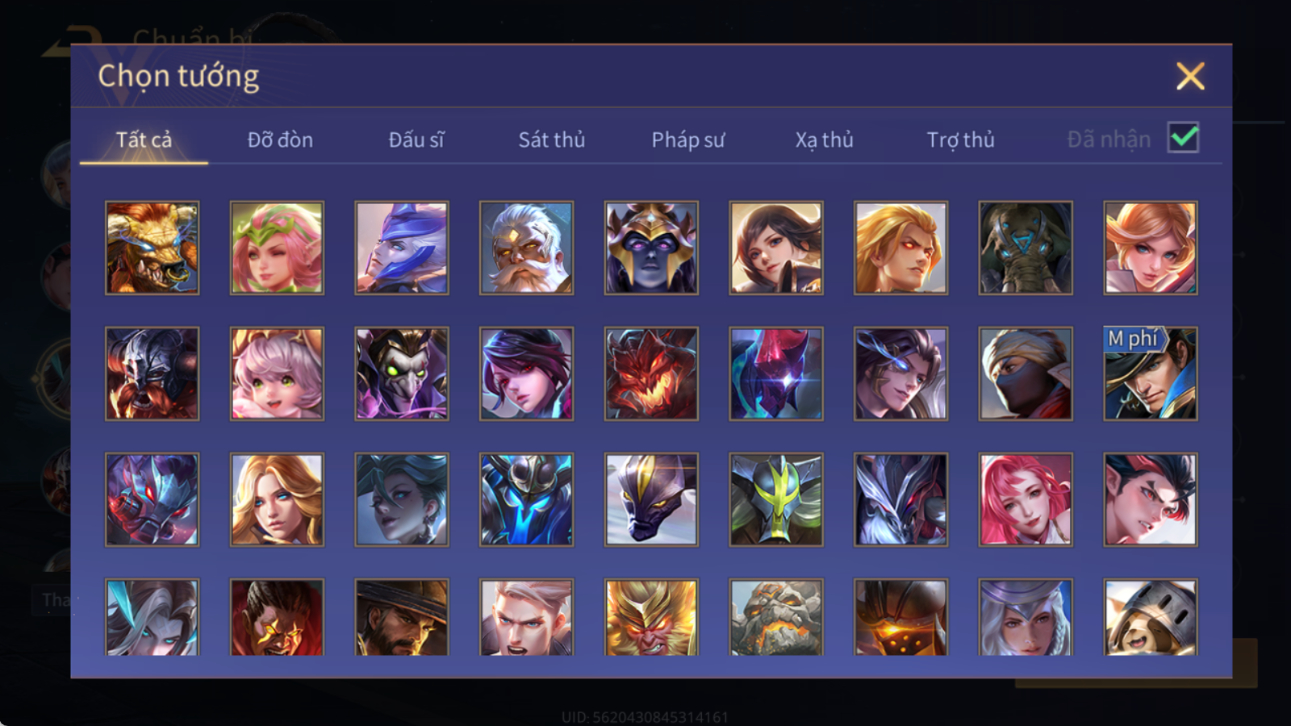Choose the pink-haired hero with green leaf crown
Image resolution: width=1291 pixels, height=726 pixels.
click(277, 248)
